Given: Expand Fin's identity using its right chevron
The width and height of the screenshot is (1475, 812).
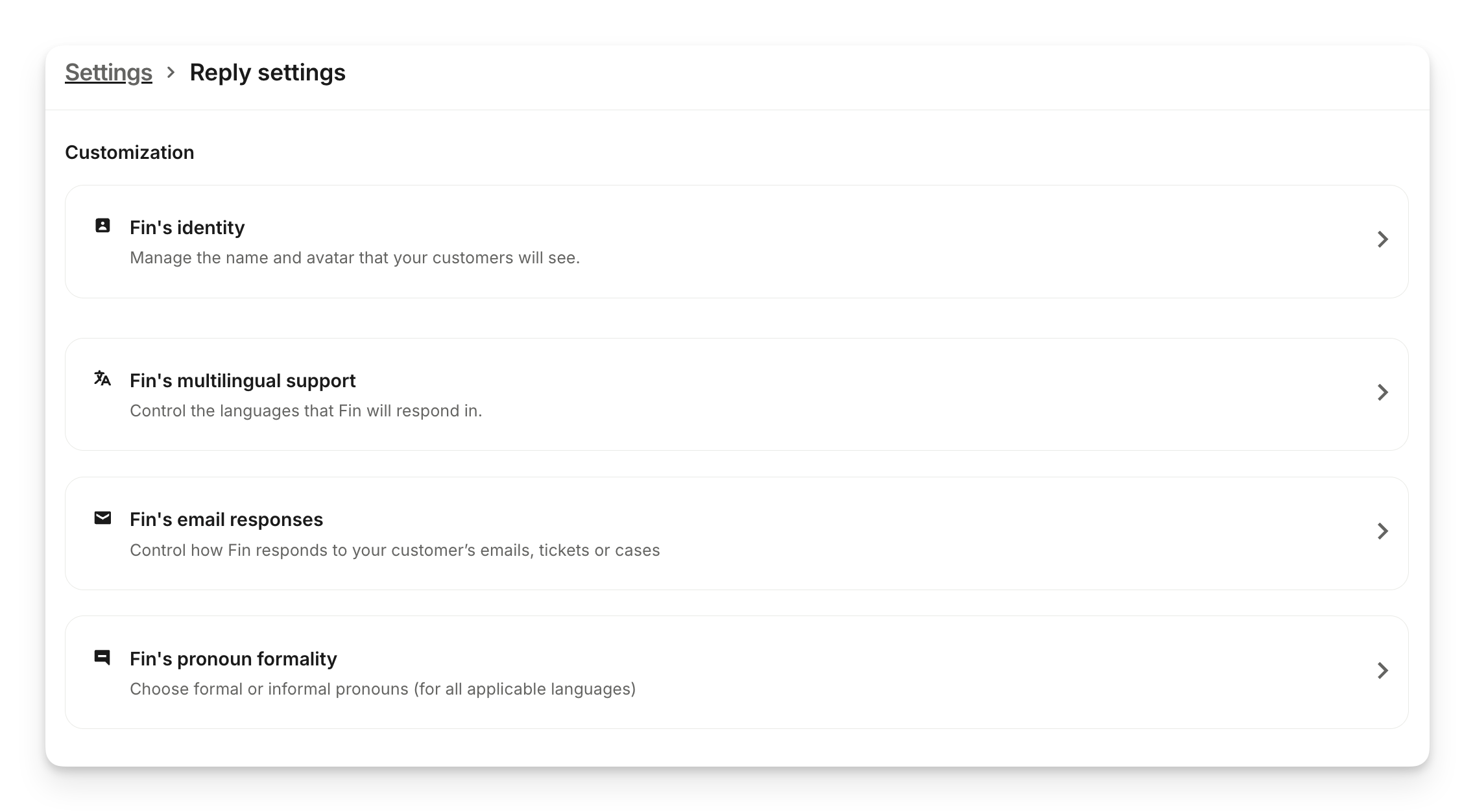Looking at the screenshot, I should (x=1382, y=239).
